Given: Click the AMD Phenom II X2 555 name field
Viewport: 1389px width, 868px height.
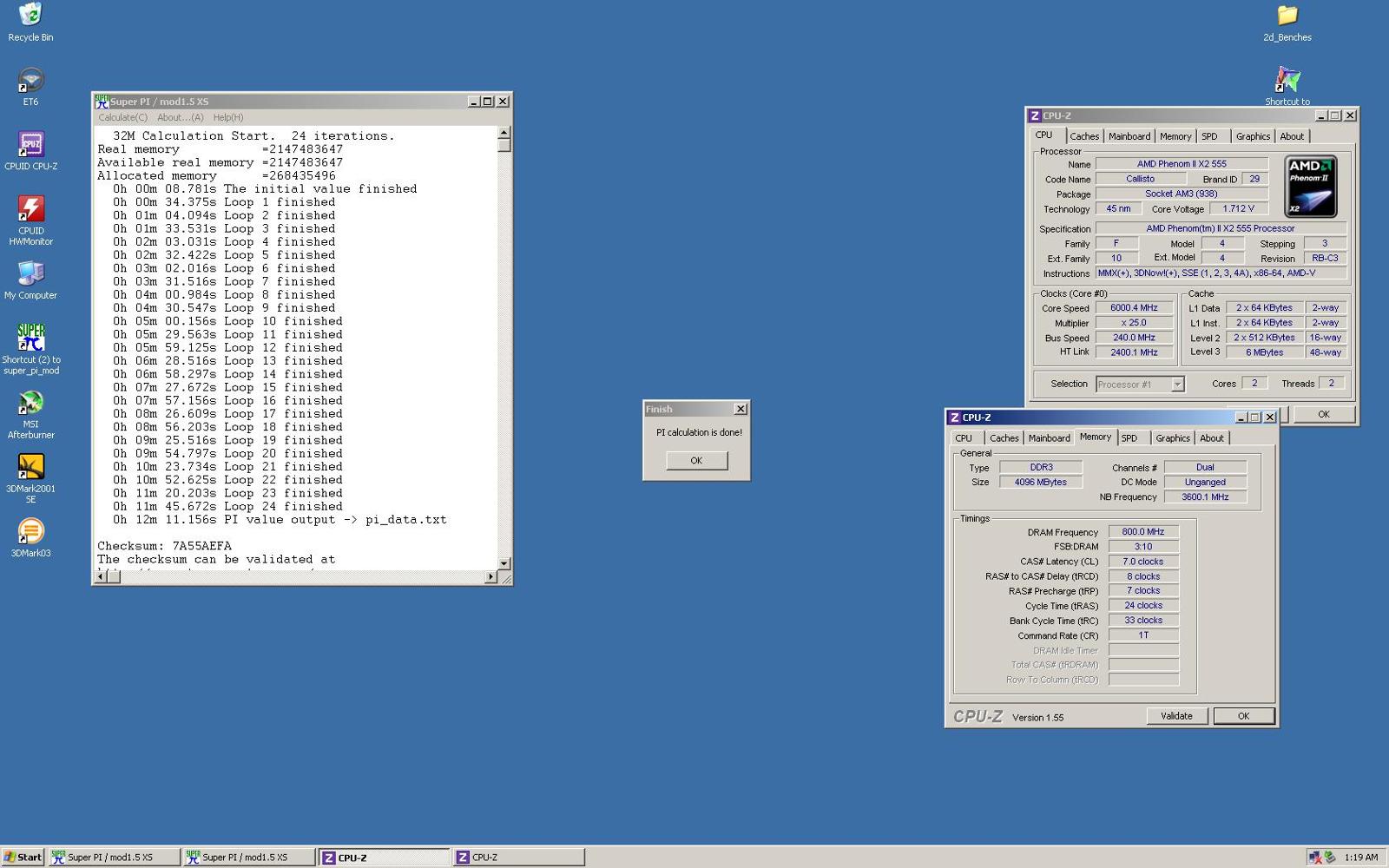Looking at the screenshot, I should 1182,164.
